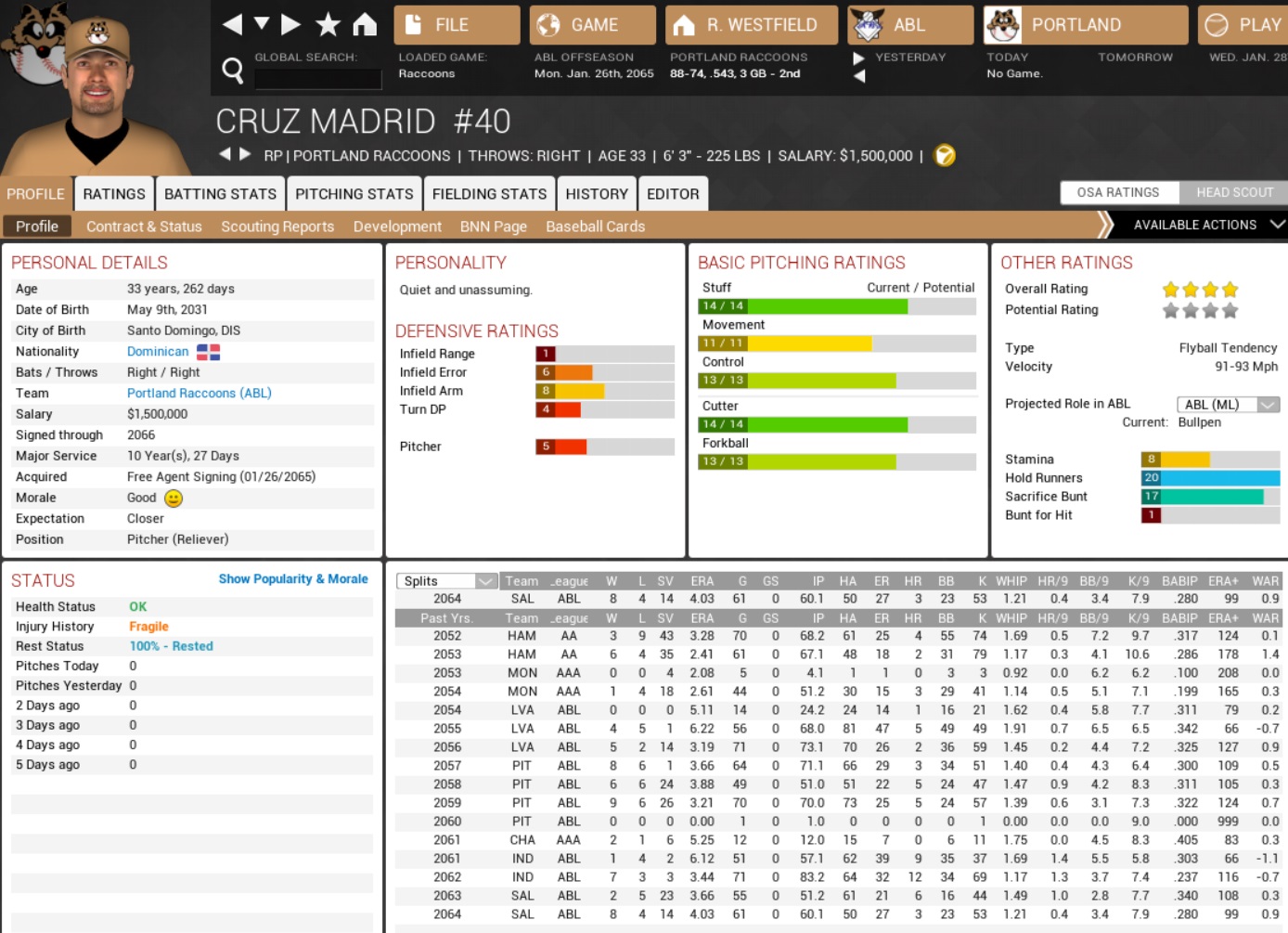The width and height of the screenshot is (1288, 933).
Task: Open the Pitching Stats tab
Action: pos(354,194)
